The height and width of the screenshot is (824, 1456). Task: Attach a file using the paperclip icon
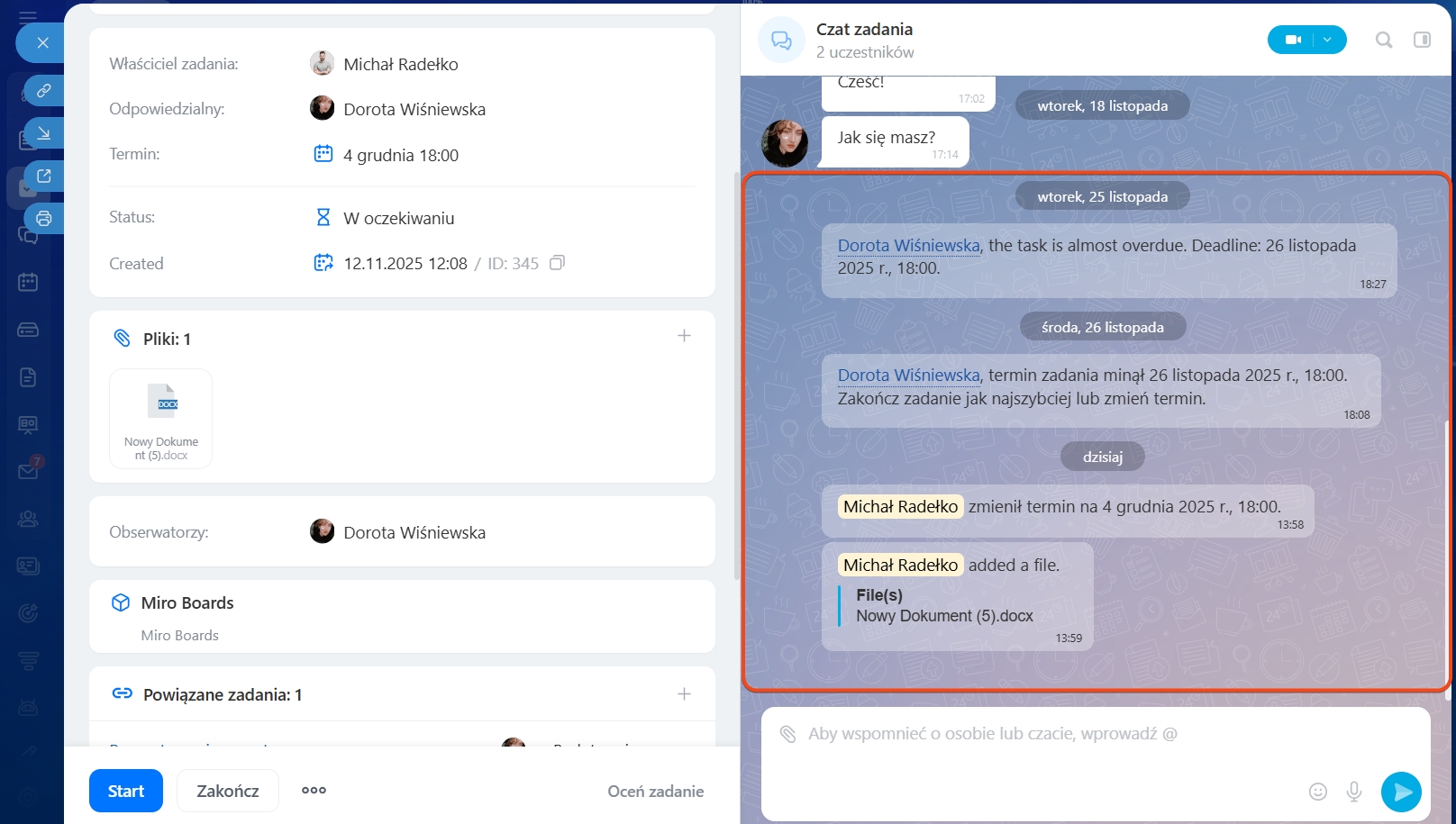click(x=787, y=734)
